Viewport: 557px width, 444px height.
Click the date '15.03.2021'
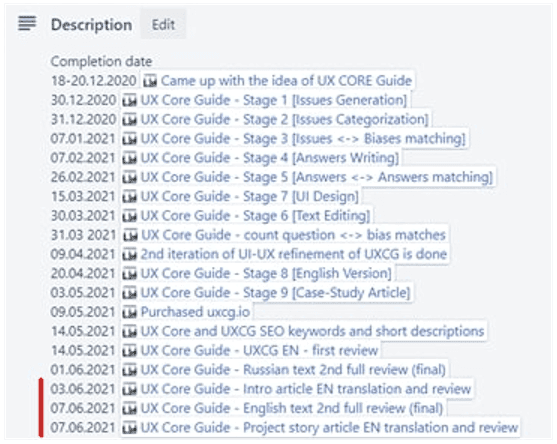click(83, 196)
